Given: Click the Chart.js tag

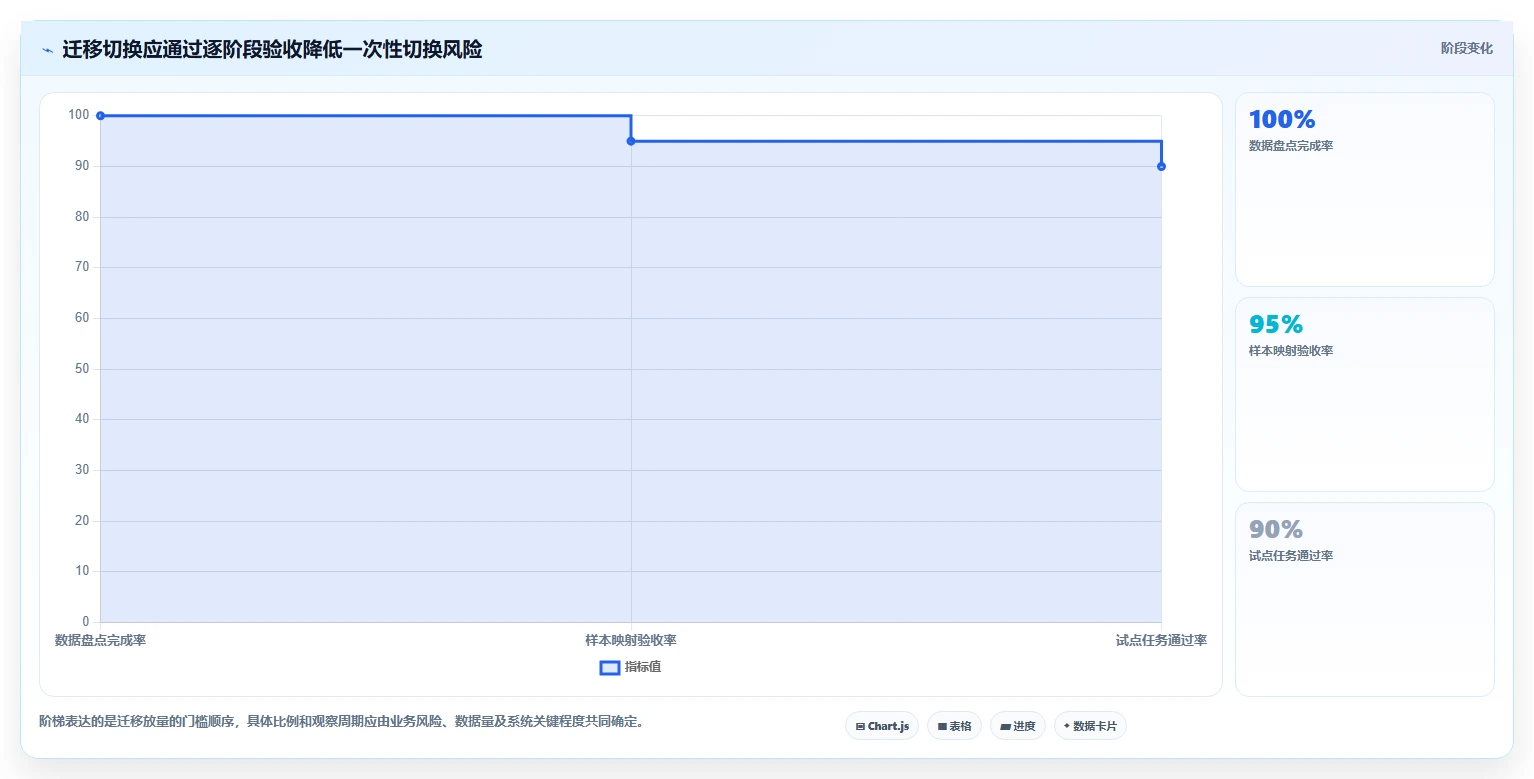Looking at the screenshot, I should (x=882, y=726).
